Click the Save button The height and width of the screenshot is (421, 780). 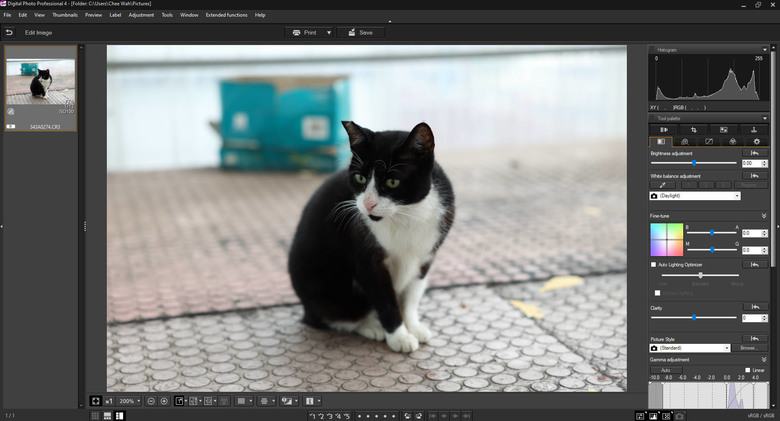pos(361,32)
